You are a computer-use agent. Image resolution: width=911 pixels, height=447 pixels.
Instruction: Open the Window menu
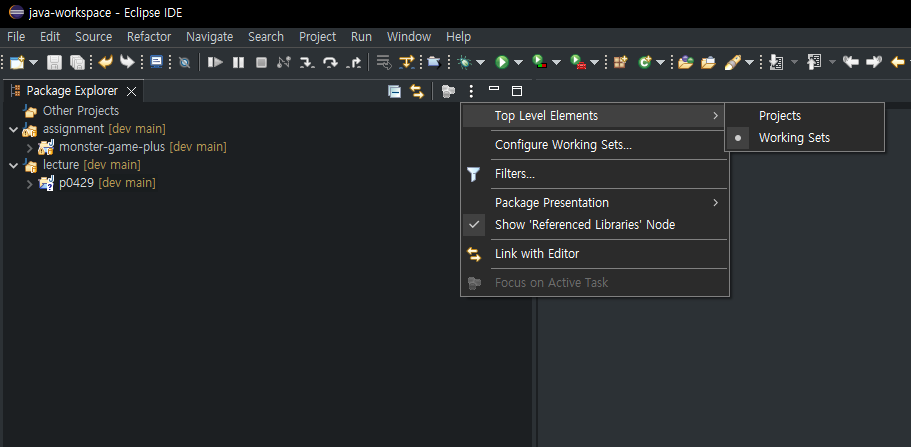pos(409,37)
